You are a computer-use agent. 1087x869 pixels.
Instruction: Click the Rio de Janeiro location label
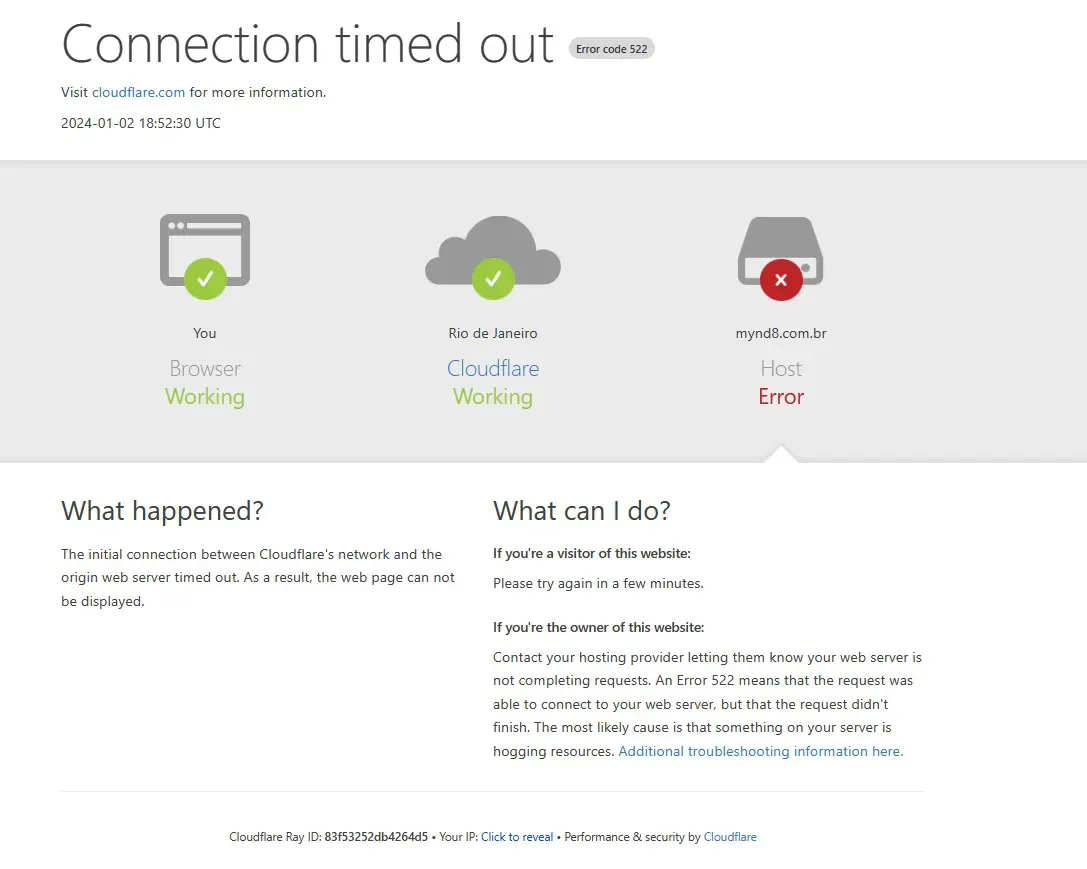(493, 333)
